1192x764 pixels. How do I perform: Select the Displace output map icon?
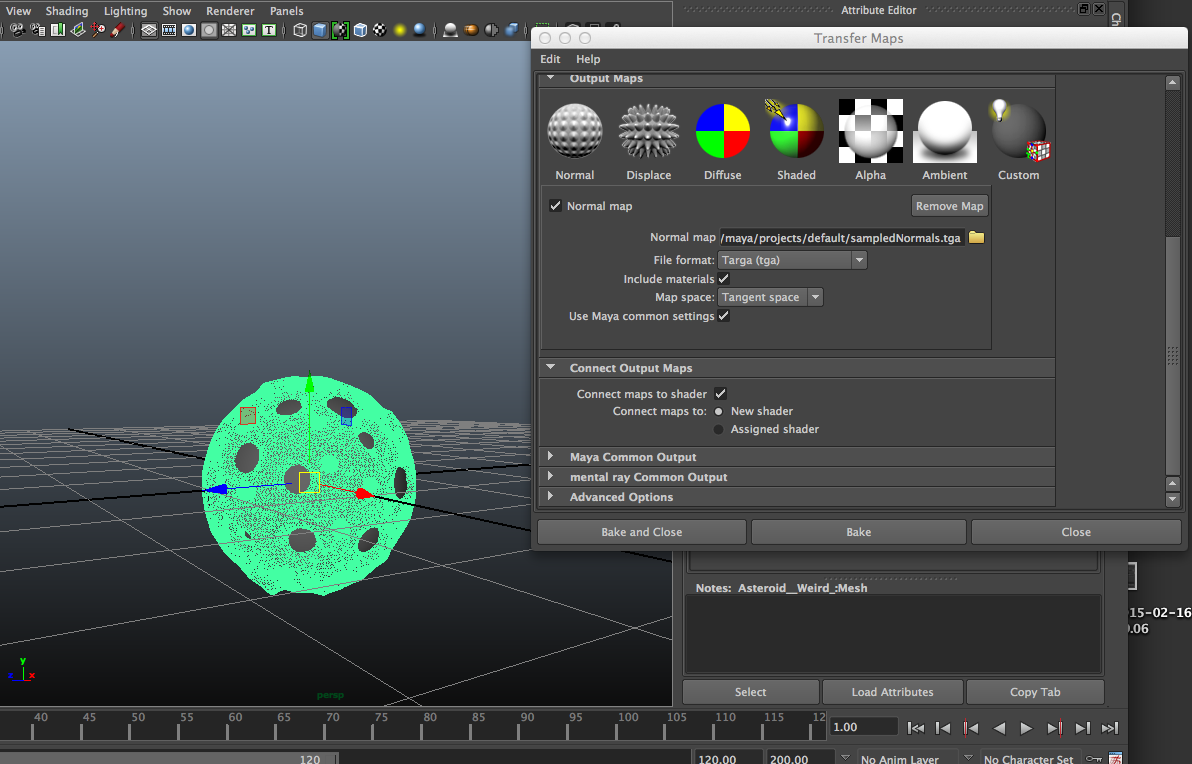[649, 131]
